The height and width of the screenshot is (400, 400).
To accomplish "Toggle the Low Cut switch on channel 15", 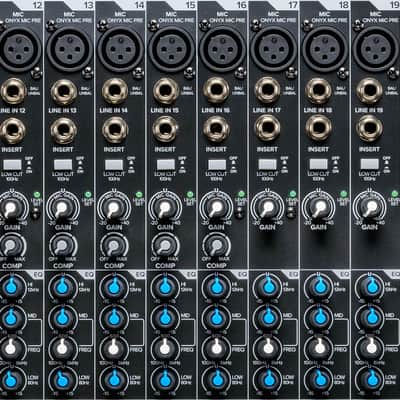I will (166, 164).
